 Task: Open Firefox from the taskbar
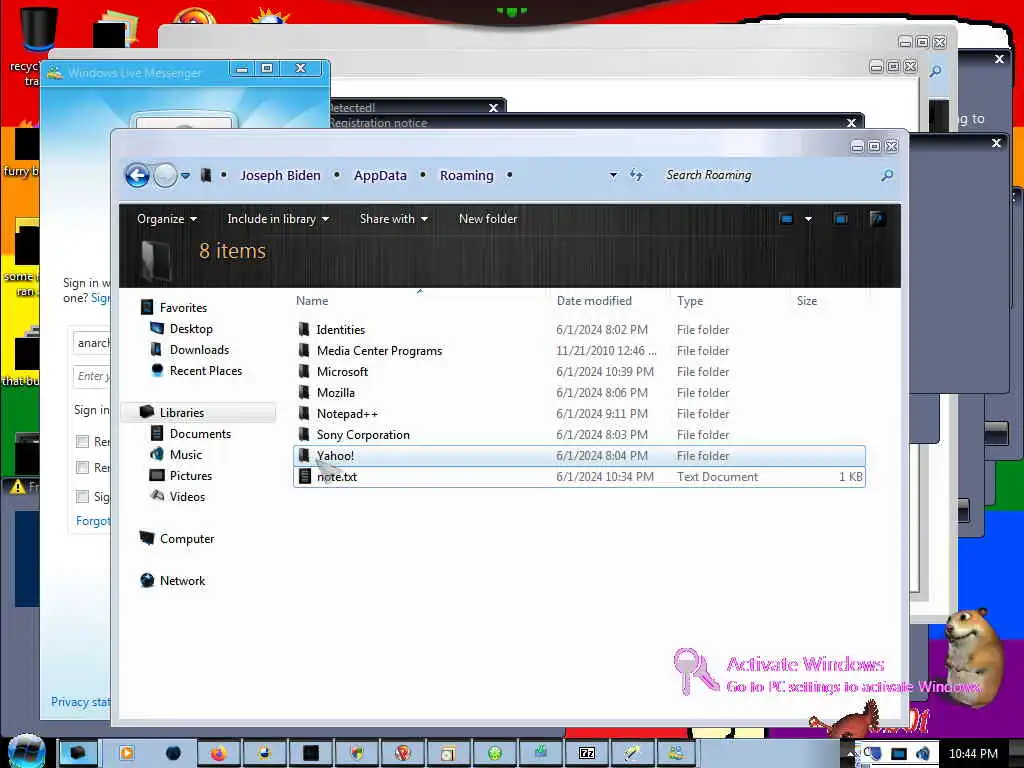(x=218, y=753)
